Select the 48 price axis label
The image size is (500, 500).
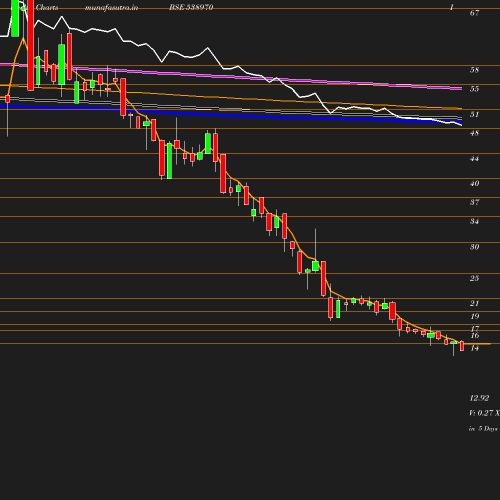click(474, 133)
